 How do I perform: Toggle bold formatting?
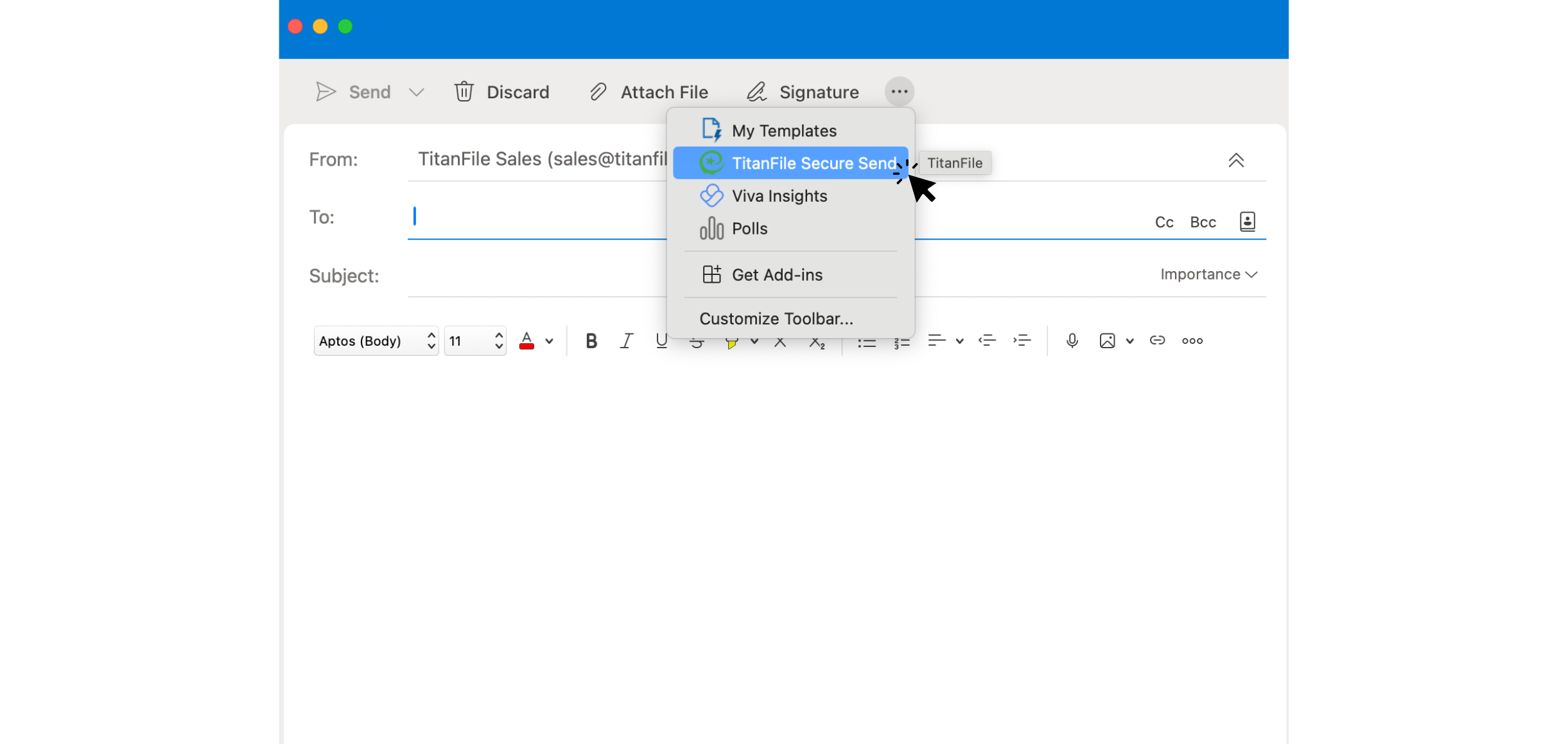click(591, 341)
